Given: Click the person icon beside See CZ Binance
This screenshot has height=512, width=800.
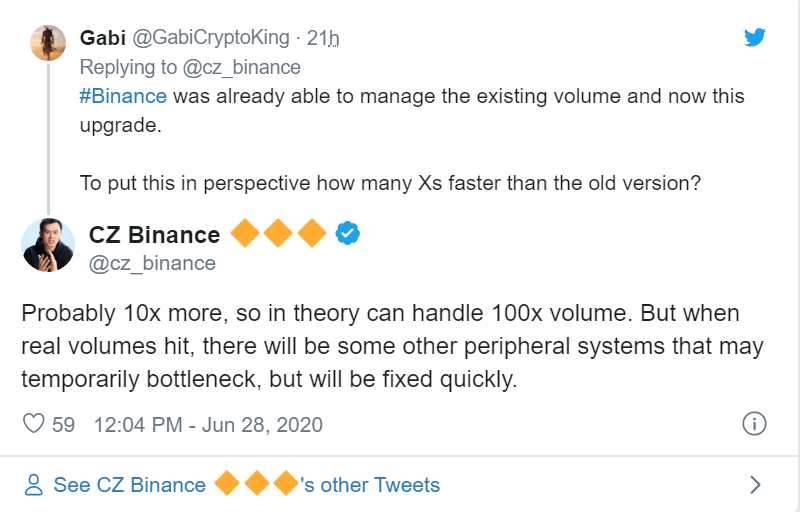Looking at the screenshot, I should coord(35,485).
